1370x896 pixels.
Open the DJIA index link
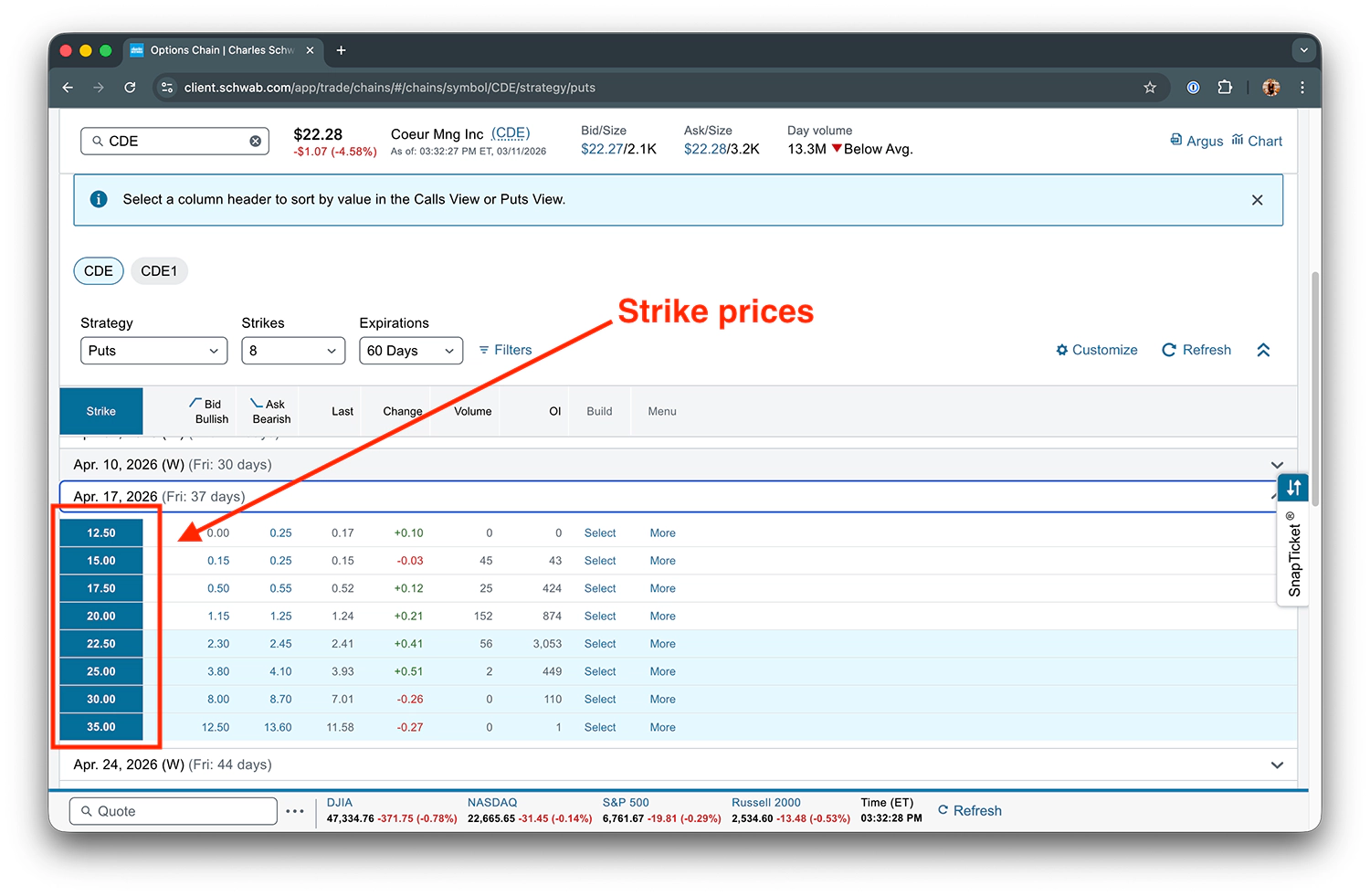pos(340,803)
